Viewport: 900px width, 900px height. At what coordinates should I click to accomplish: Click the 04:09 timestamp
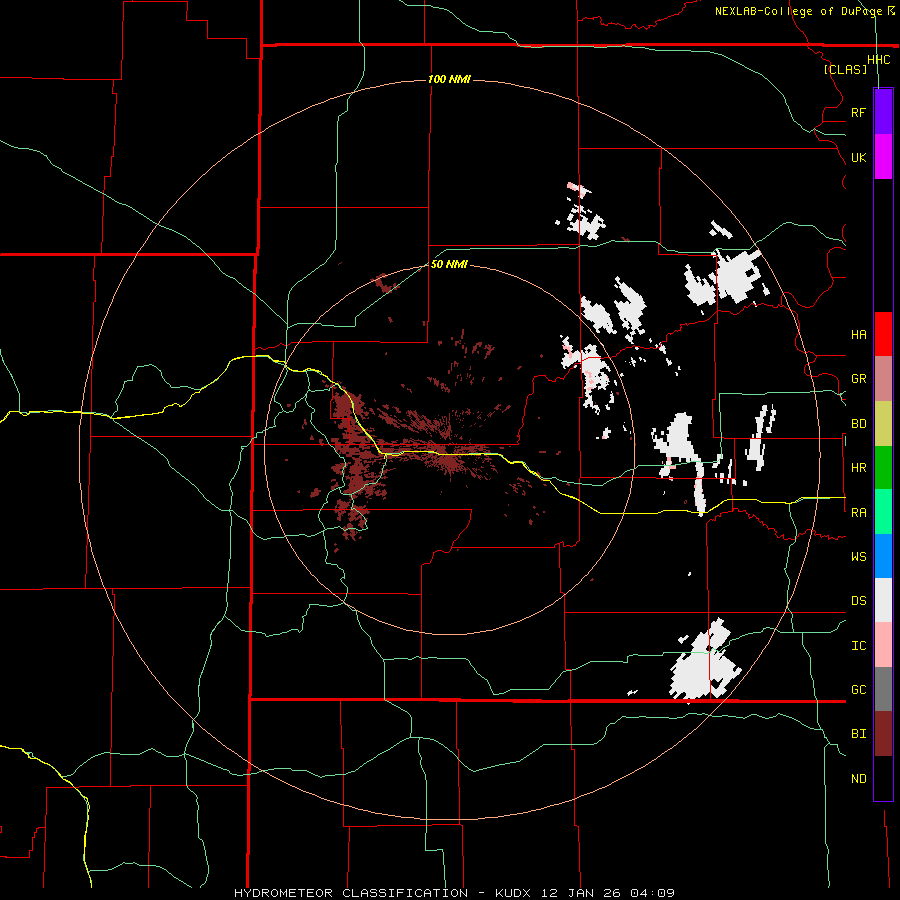651,893
